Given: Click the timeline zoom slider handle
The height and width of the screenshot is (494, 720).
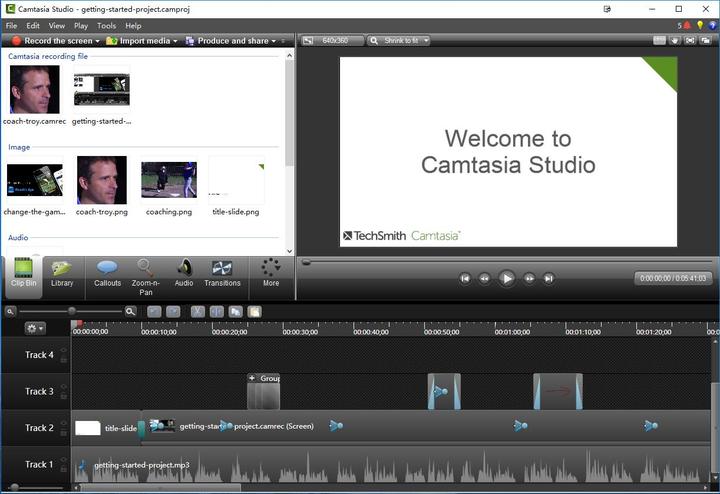Looking at the screenshot, I should click(72, 311).
